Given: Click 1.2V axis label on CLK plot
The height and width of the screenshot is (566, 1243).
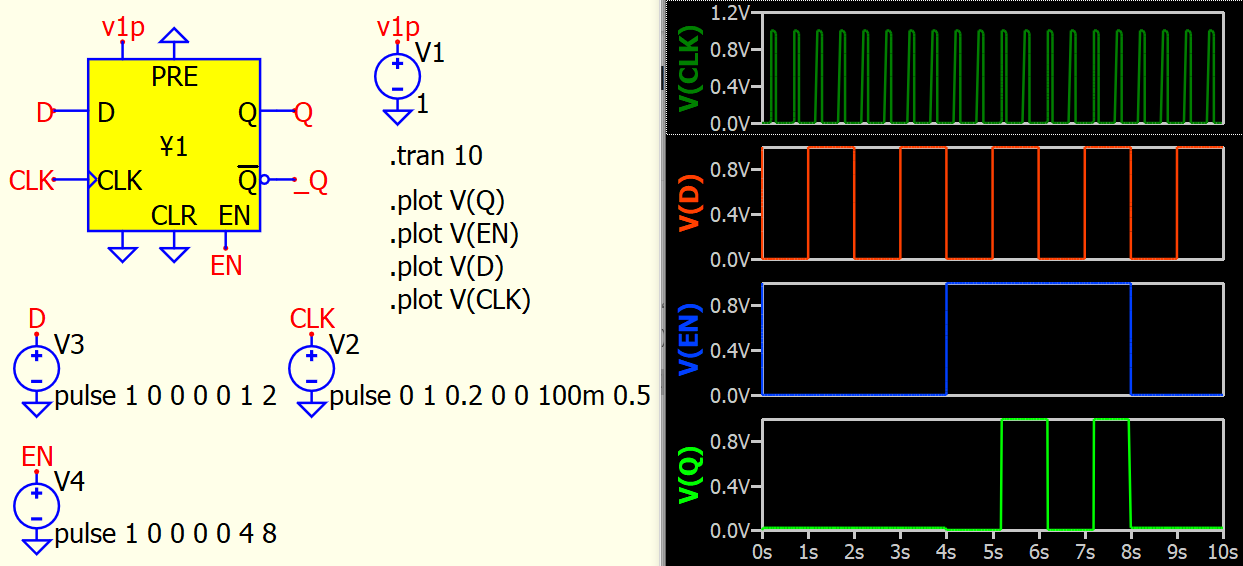Looking at the screenshot, I should (x=730, y=12).
